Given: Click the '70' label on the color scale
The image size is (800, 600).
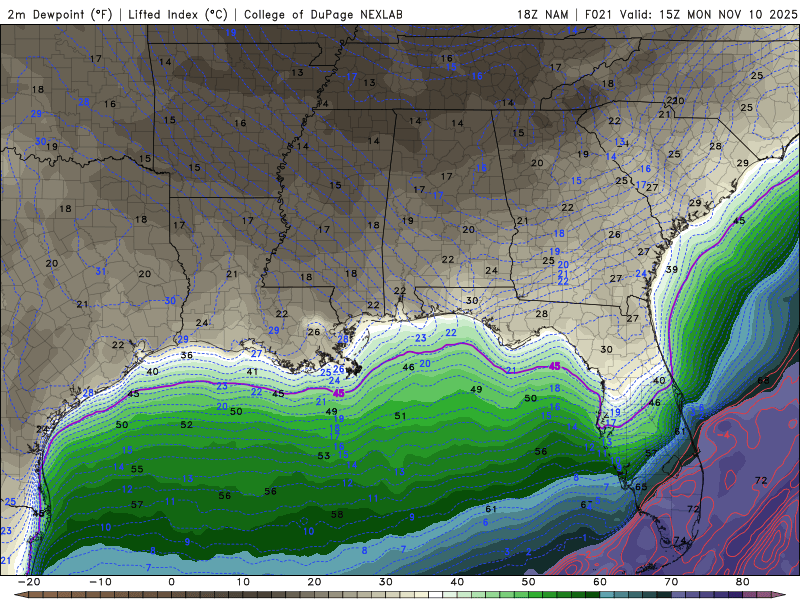Looking at the screenshot, I should tap(671, 582).
